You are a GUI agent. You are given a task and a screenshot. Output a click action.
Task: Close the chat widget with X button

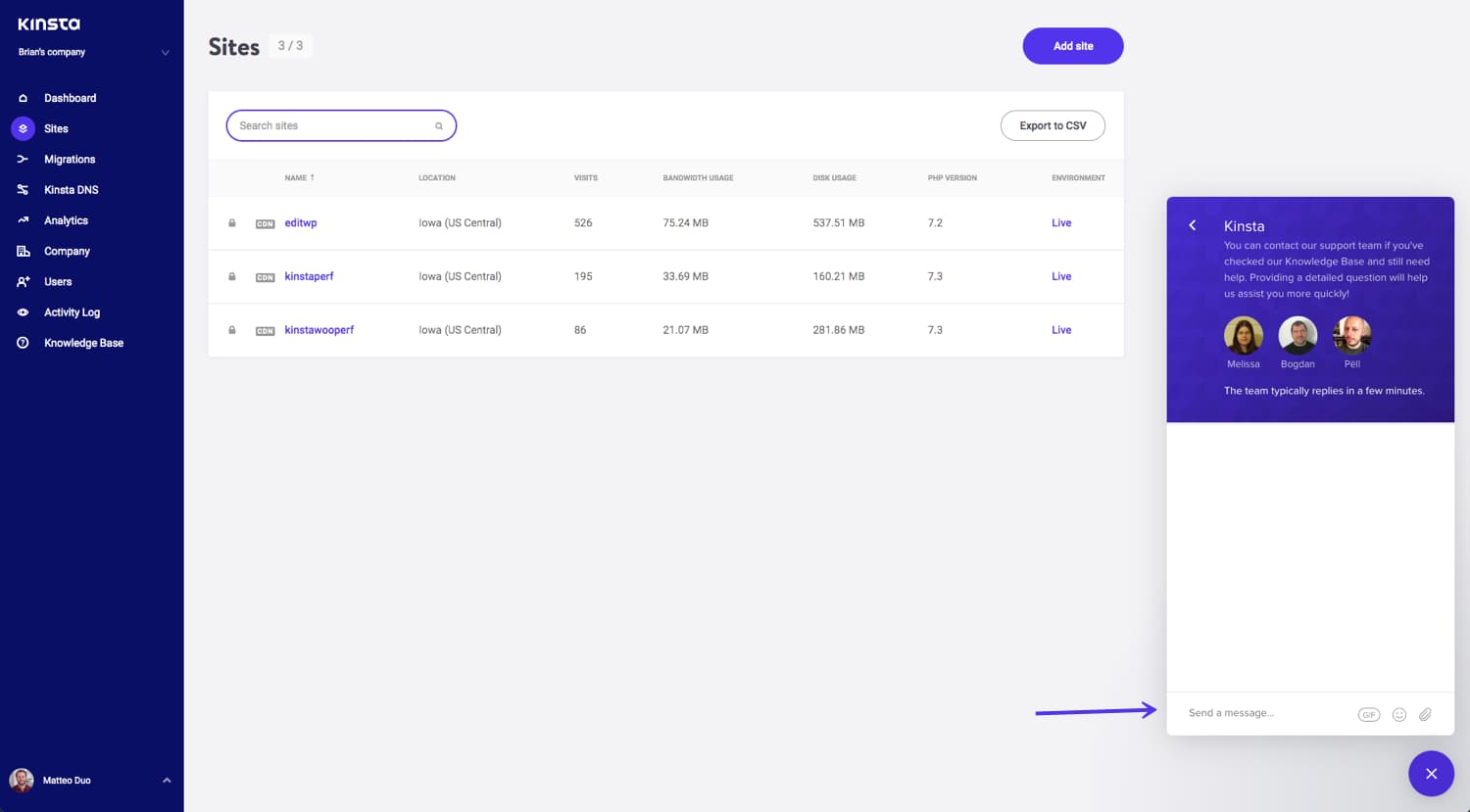coord(1431,774)
